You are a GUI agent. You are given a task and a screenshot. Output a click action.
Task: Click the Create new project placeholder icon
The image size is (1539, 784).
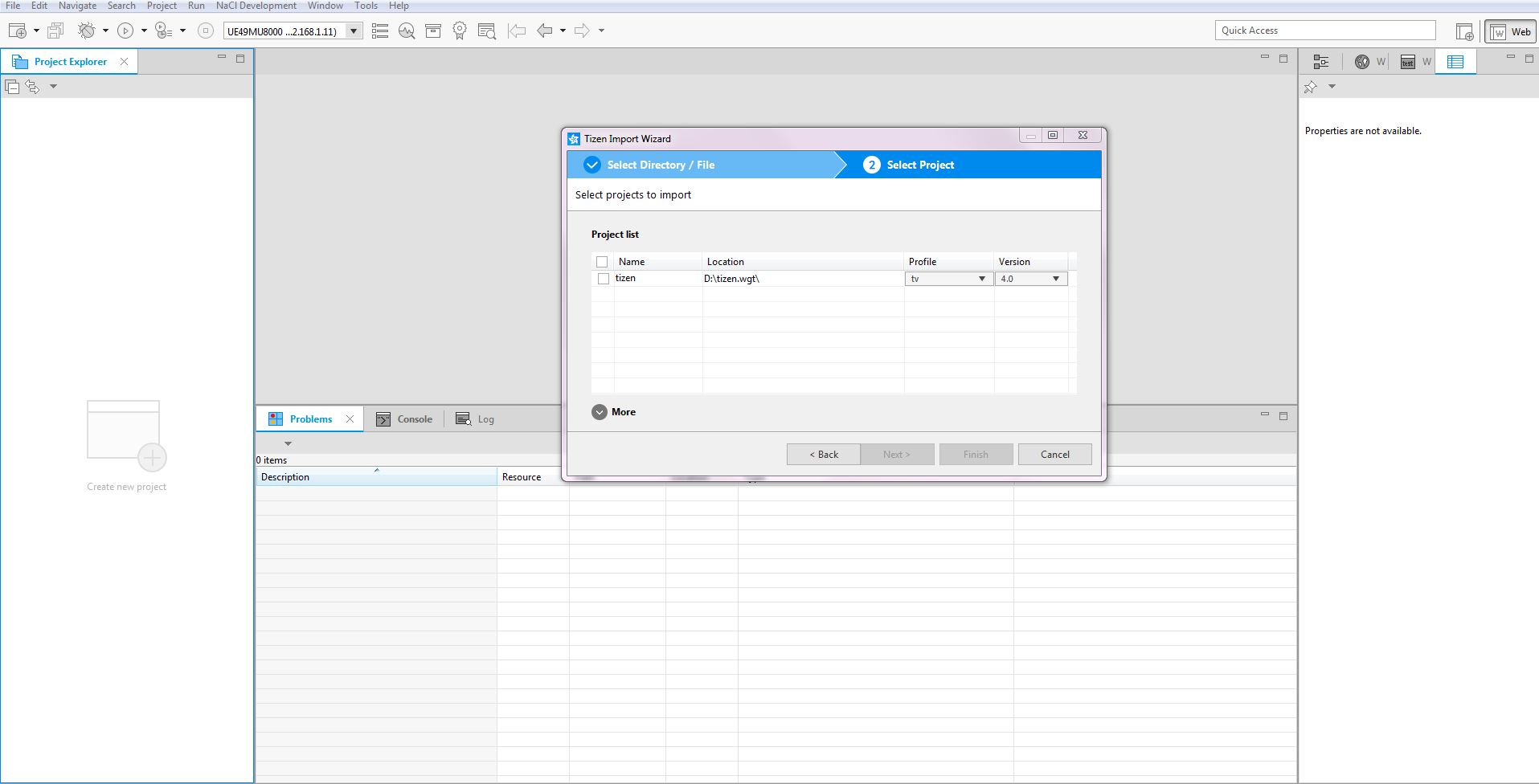pos(127,435)
